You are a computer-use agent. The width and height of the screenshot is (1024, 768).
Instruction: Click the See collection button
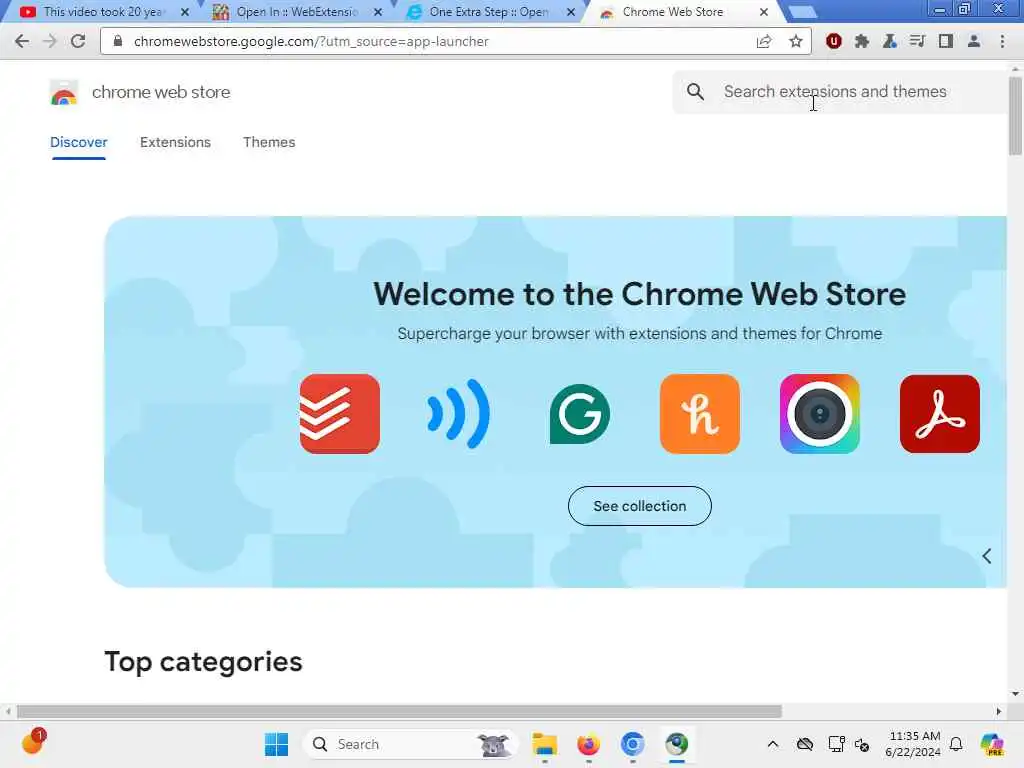639,505
